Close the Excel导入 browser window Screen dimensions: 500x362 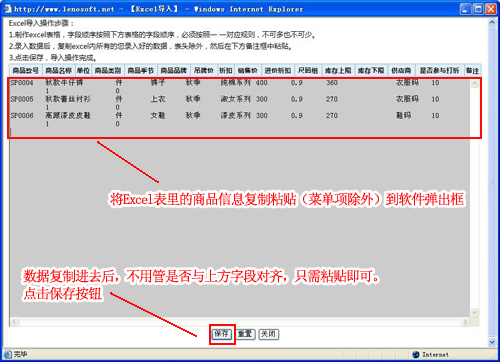click(491, 9)
